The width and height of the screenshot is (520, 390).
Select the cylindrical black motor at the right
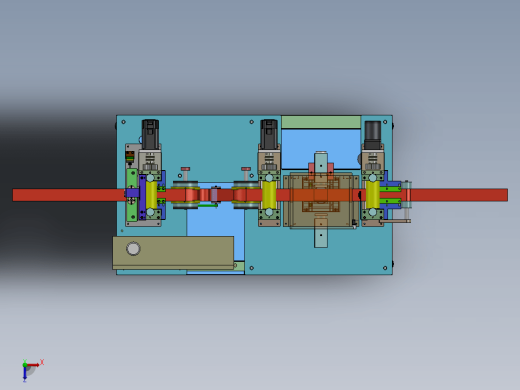[373, 135]
